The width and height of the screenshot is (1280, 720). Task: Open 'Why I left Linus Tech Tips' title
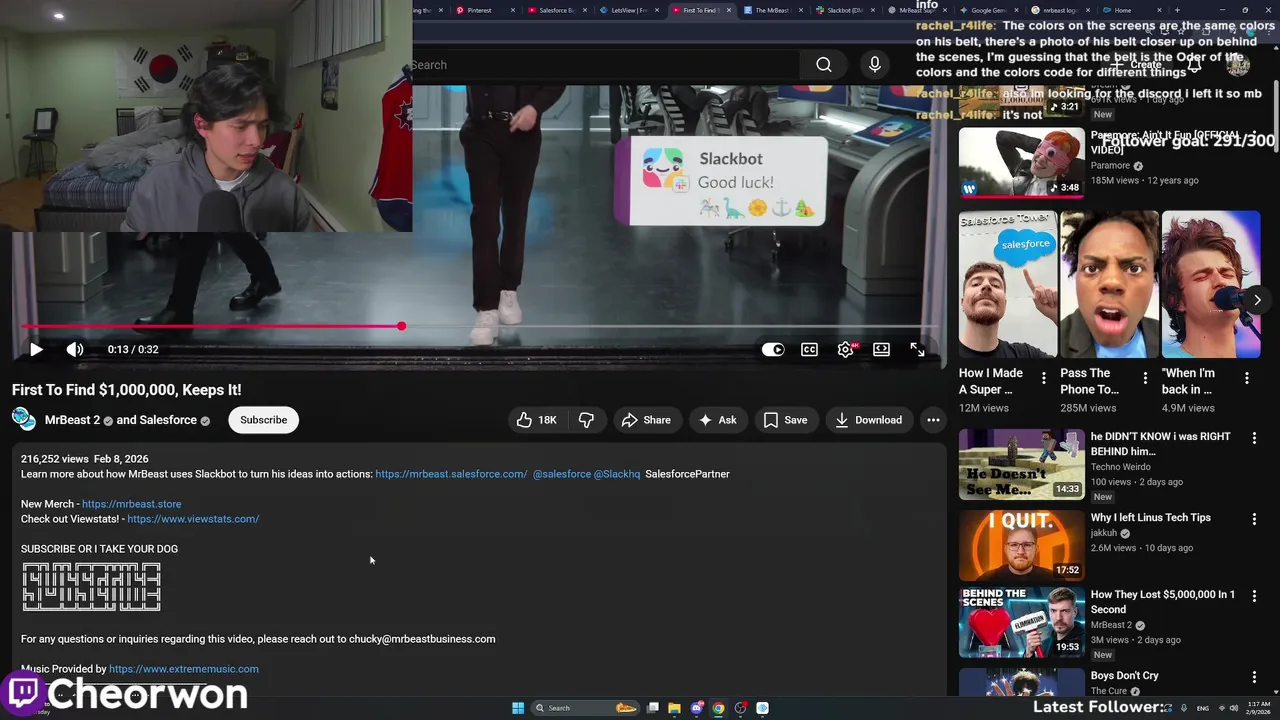(x=1150, y=518)
